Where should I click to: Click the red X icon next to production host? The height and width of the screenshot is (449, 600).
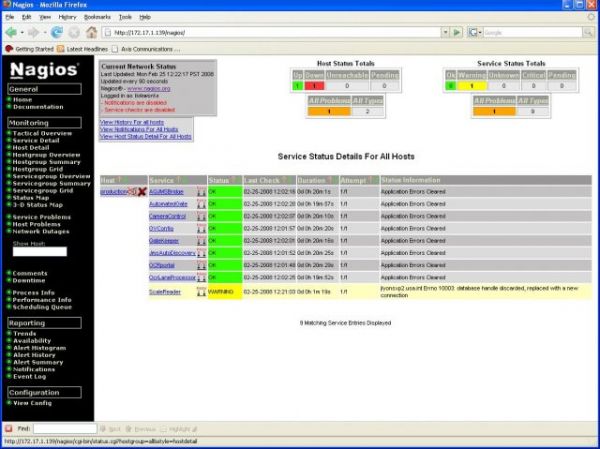pos(141,190)
